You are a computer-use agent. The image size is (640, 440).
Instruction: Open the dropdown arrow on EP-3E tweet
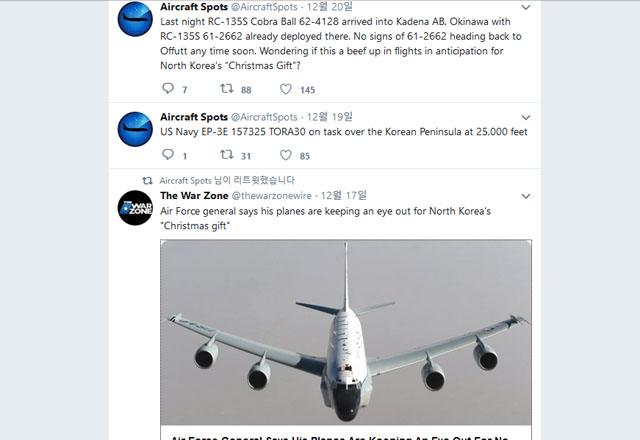[527, 117]
